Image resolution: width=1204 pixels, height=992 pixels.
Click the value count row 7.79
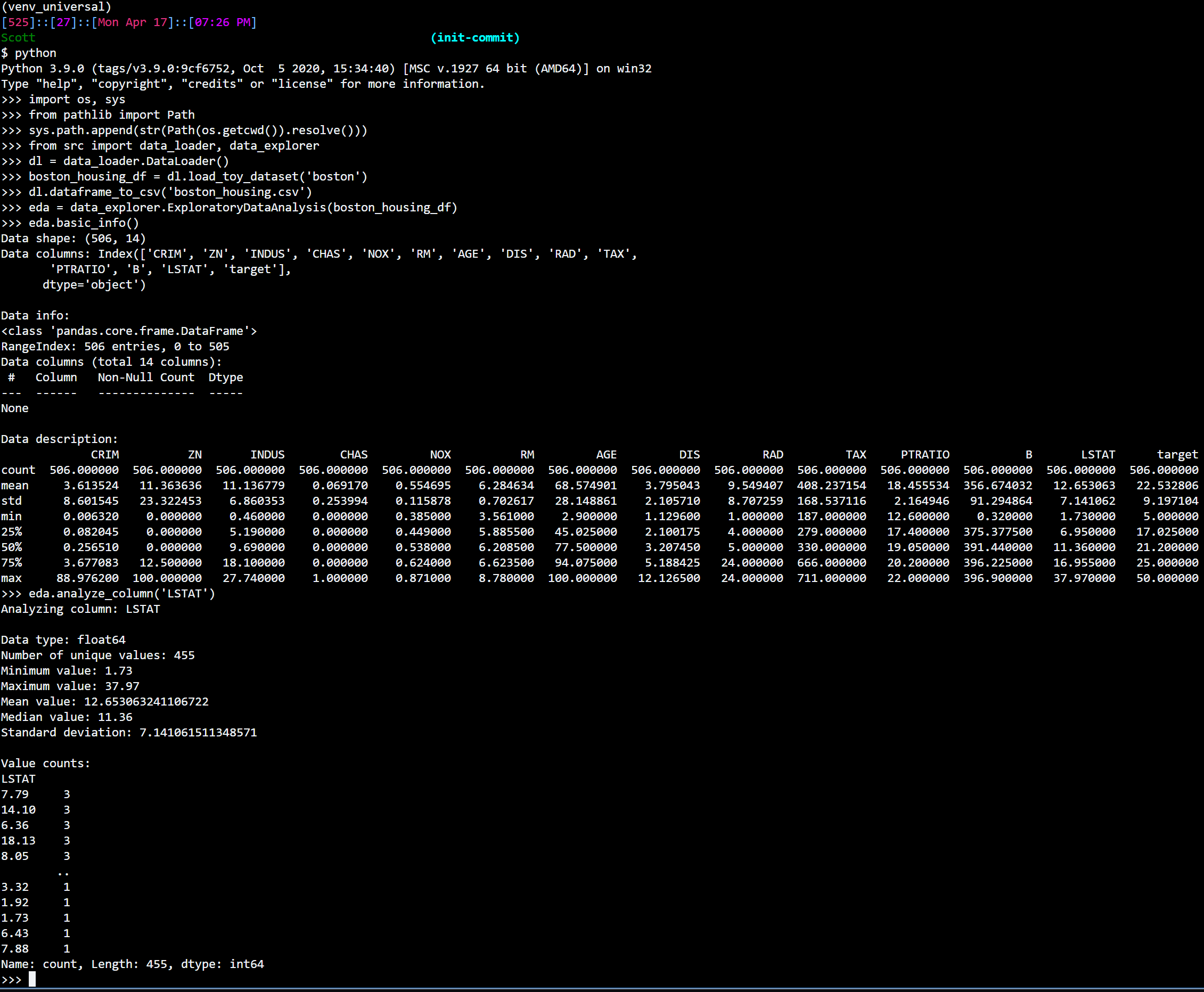36,794
